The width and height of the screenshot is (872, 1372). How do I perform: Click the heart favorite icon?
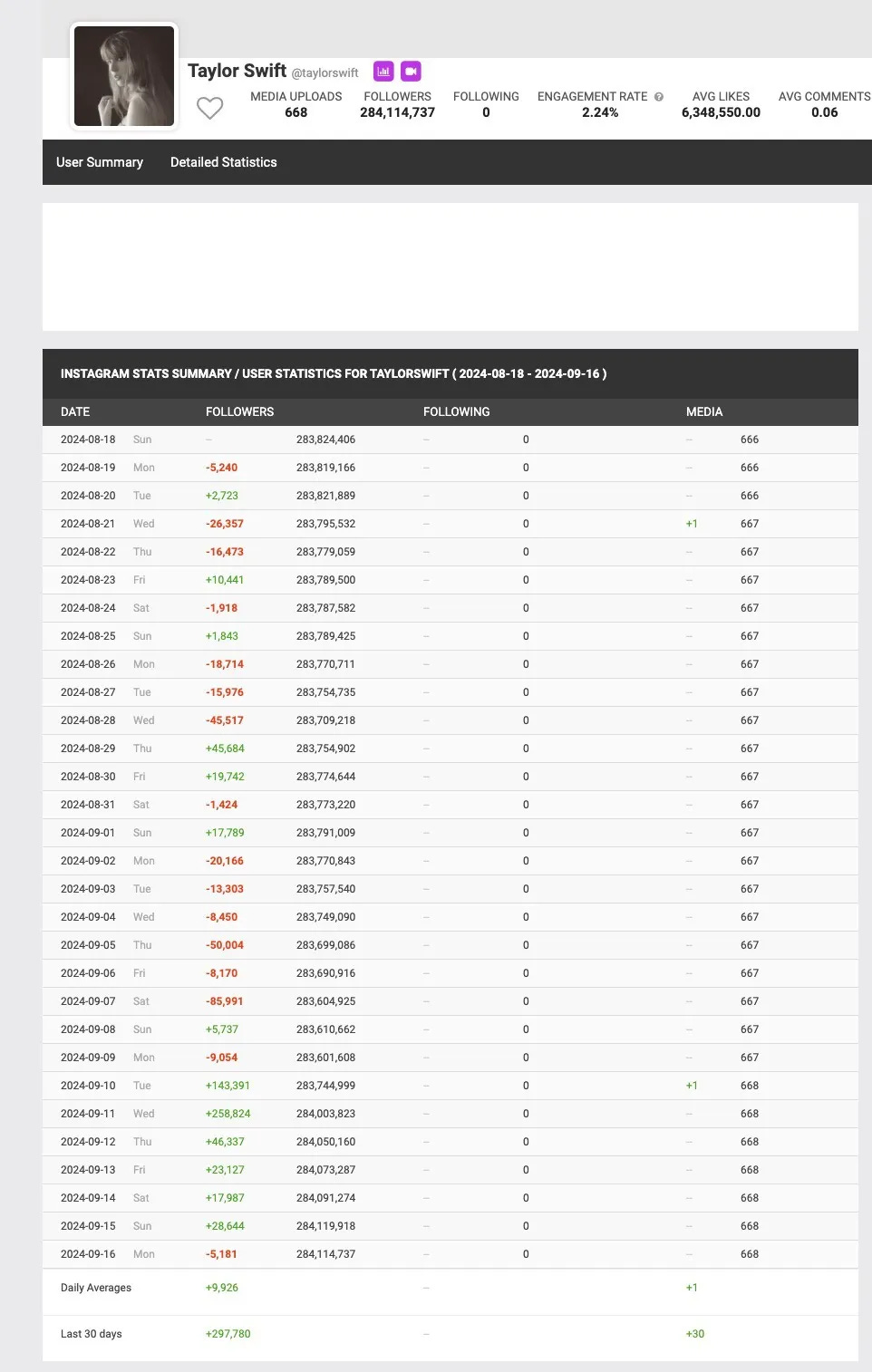pos(210,108)
